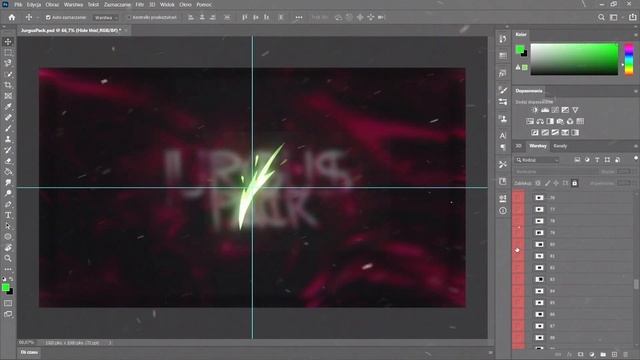Open the Kolor panel menu
The width and height of the screenshot is (640, 360).
click(636, 35)
